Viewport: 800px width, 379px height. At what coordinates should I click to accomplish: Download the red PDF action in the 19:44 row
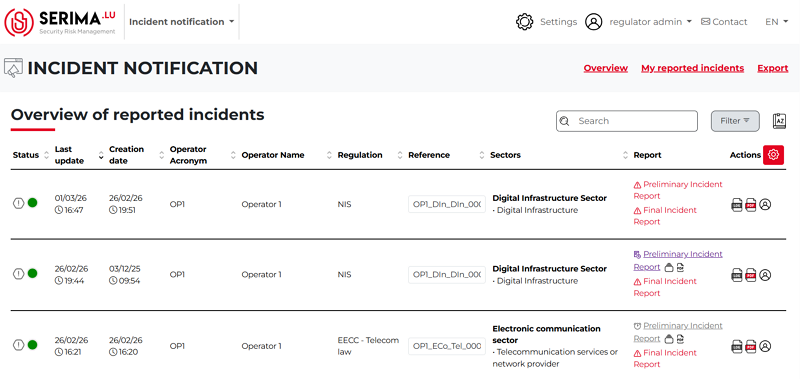(x=751, y=275)
